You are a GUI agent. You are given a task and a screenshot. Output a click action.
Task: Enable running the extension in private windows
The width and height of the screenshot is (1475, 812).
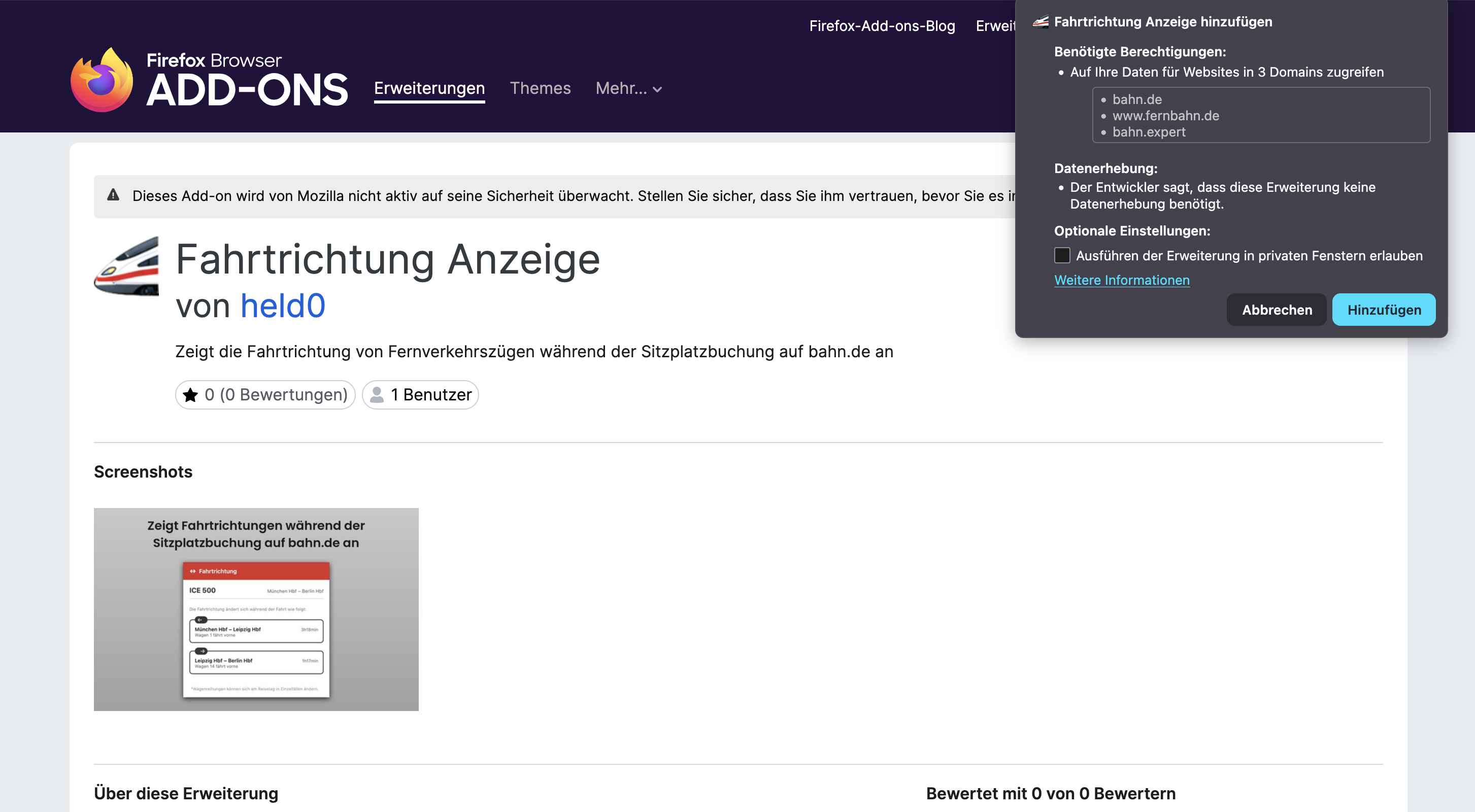point(1062,255)
